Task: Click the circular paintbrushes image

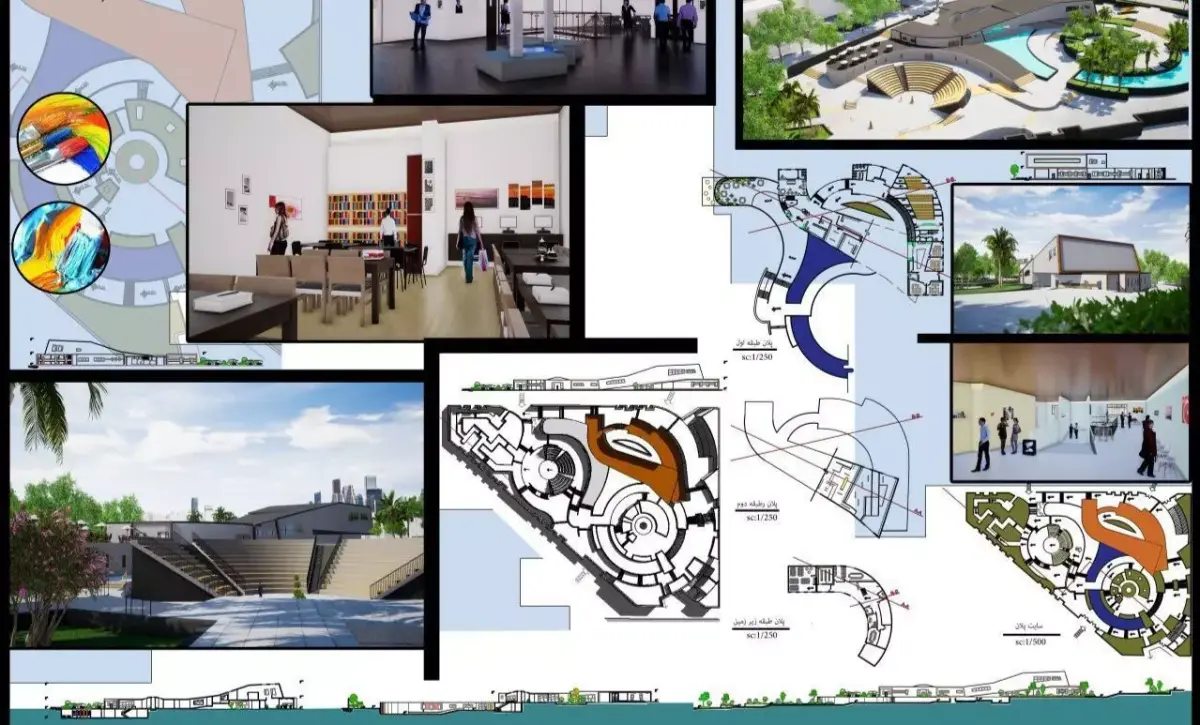Action: [x=64, y=139]
